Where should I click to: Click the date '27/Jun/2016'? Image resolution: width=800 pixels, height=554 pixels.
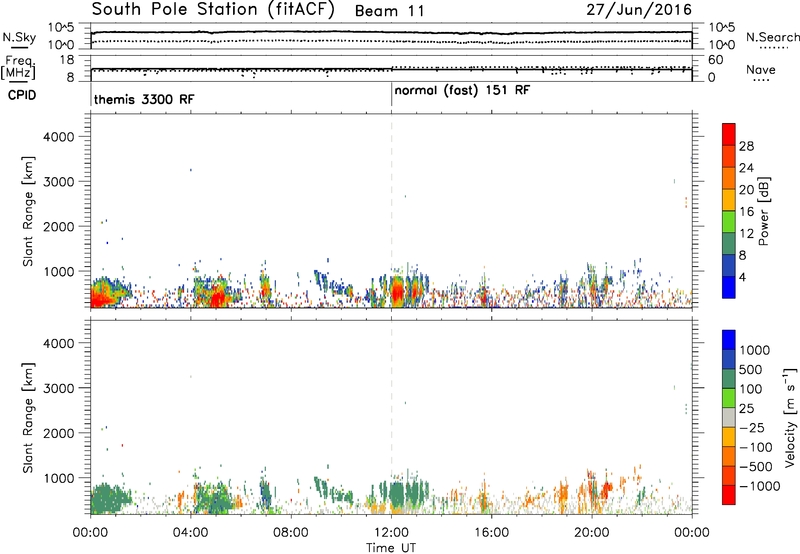[x=639, y=9]
